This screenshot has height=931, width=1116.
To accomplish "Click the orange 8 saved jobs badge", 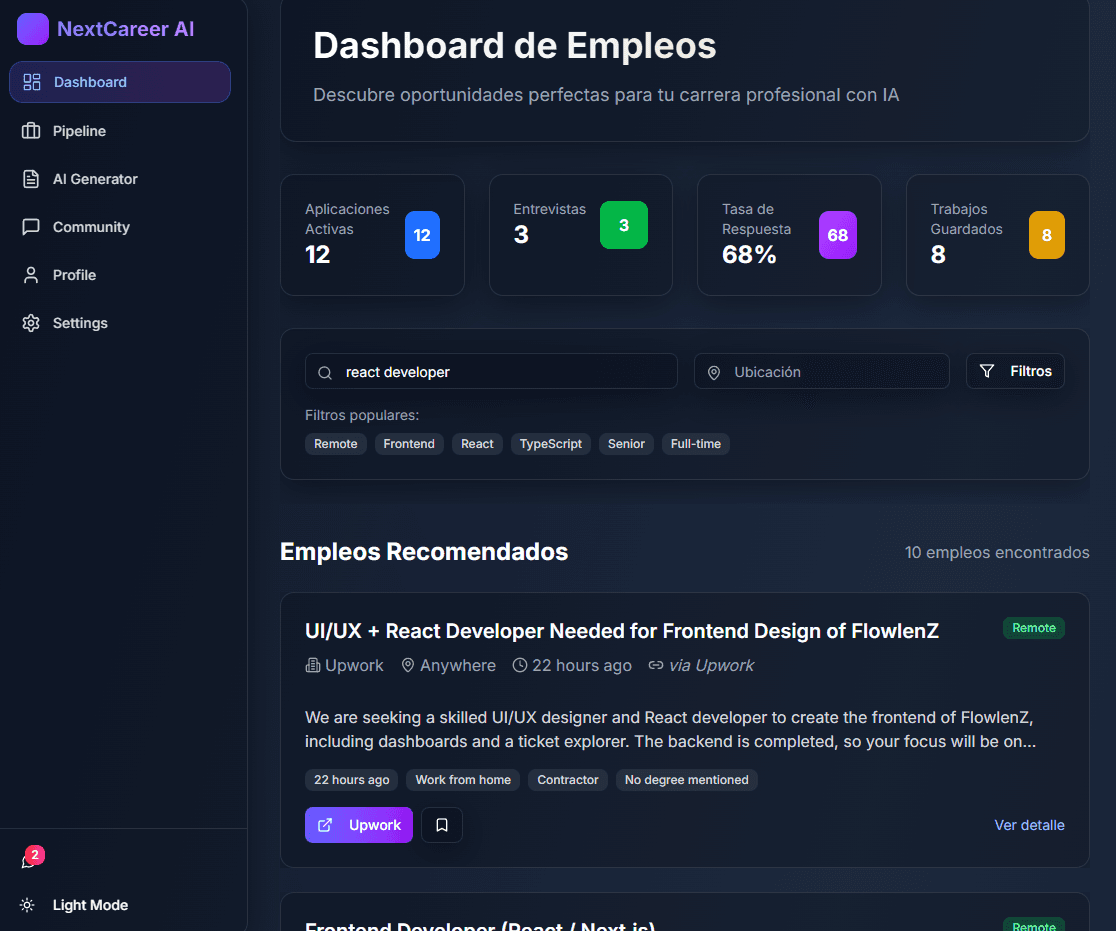I will tap(1046, 235).
